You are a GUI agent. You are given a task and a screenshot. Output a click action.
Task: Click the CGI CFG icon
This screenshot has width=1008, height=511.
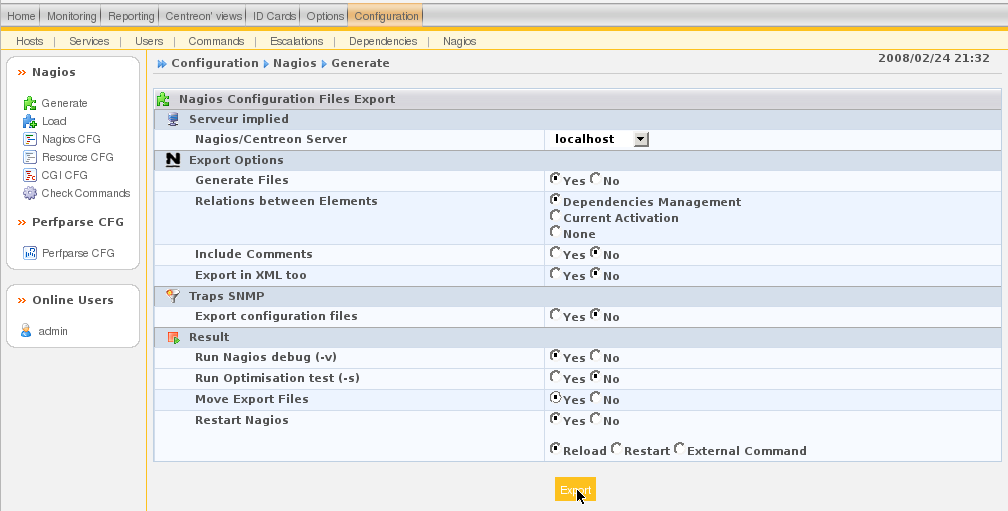(x=30, y=175)
